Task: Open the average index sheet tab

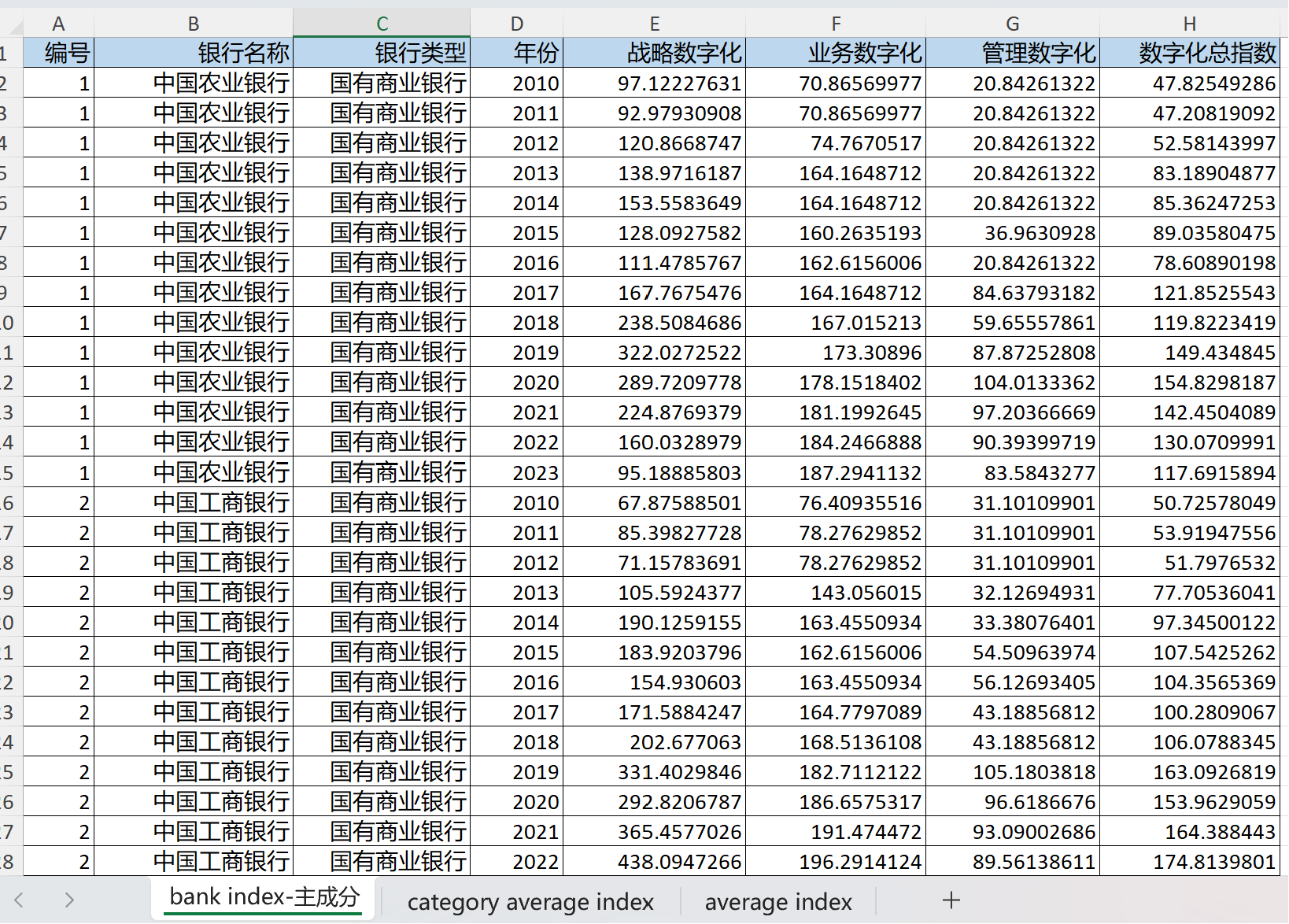Action: (x=778, y=902)
